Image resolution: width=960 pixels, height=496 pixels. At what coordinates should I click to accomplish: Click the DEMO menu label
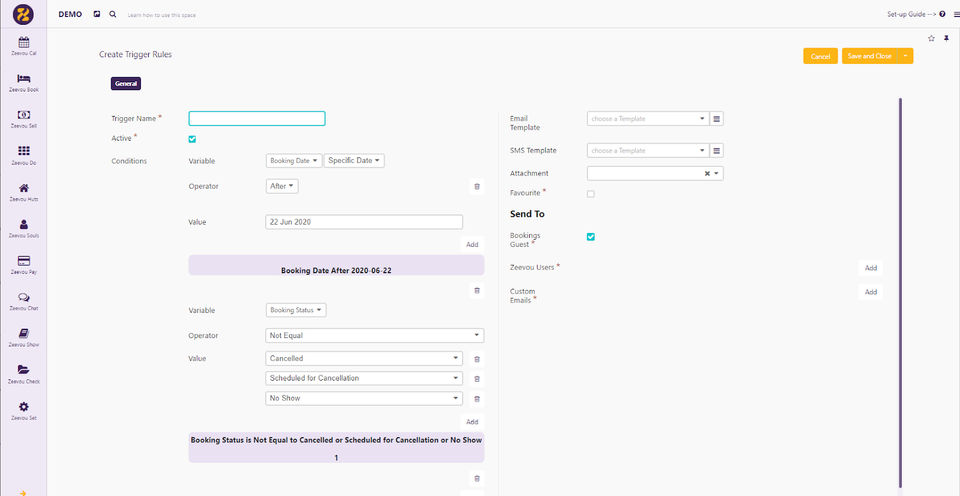[x=70, y=14]
